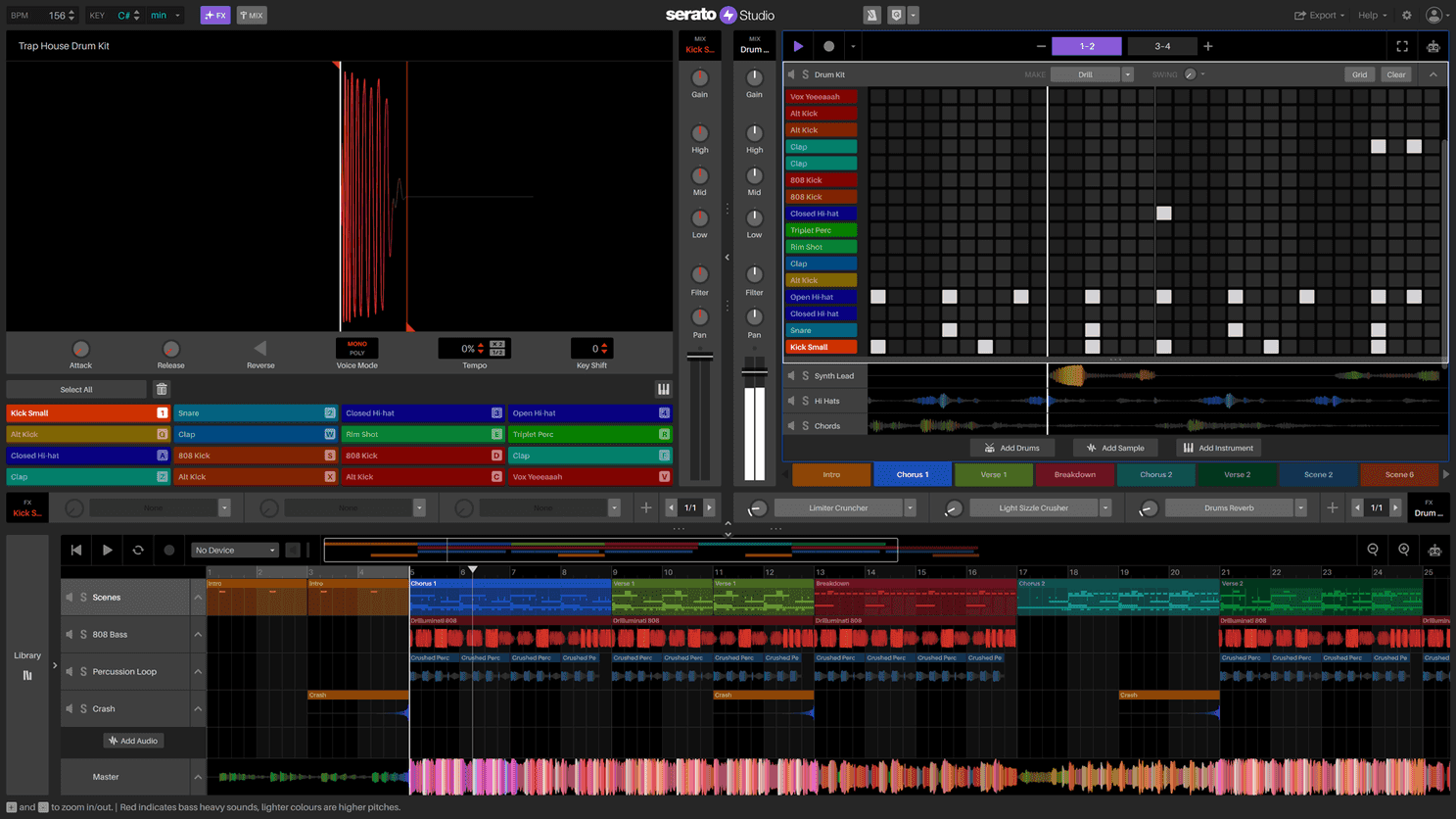
Task: Click the record button in the timeline transport
Action: tap(168, 550)
